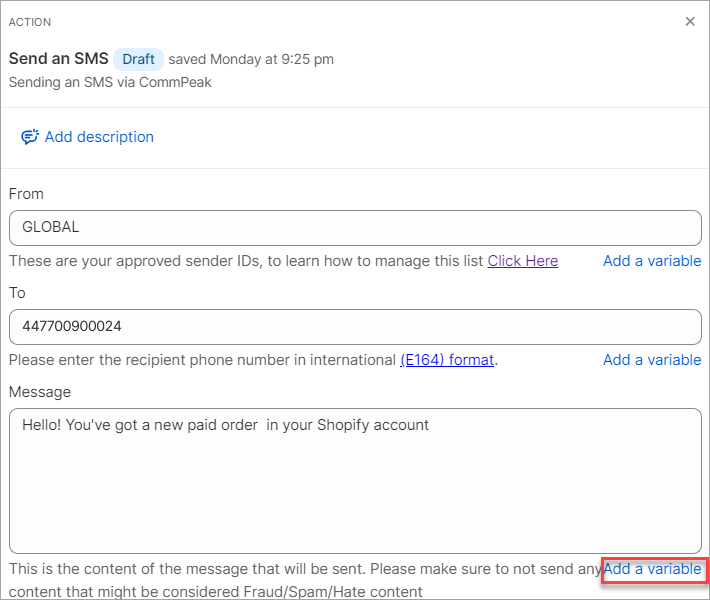710x600 pixels.
Task: Close the Action panel with the X
Action: tap(690, 21)
